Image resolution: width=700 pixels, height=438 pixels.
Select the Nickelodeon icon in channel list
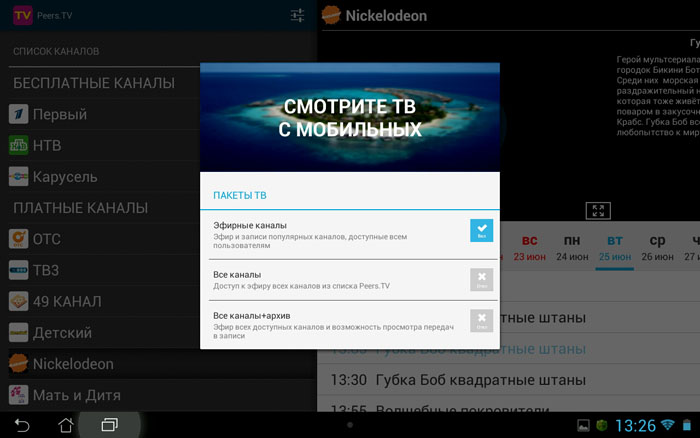(18, 364)
